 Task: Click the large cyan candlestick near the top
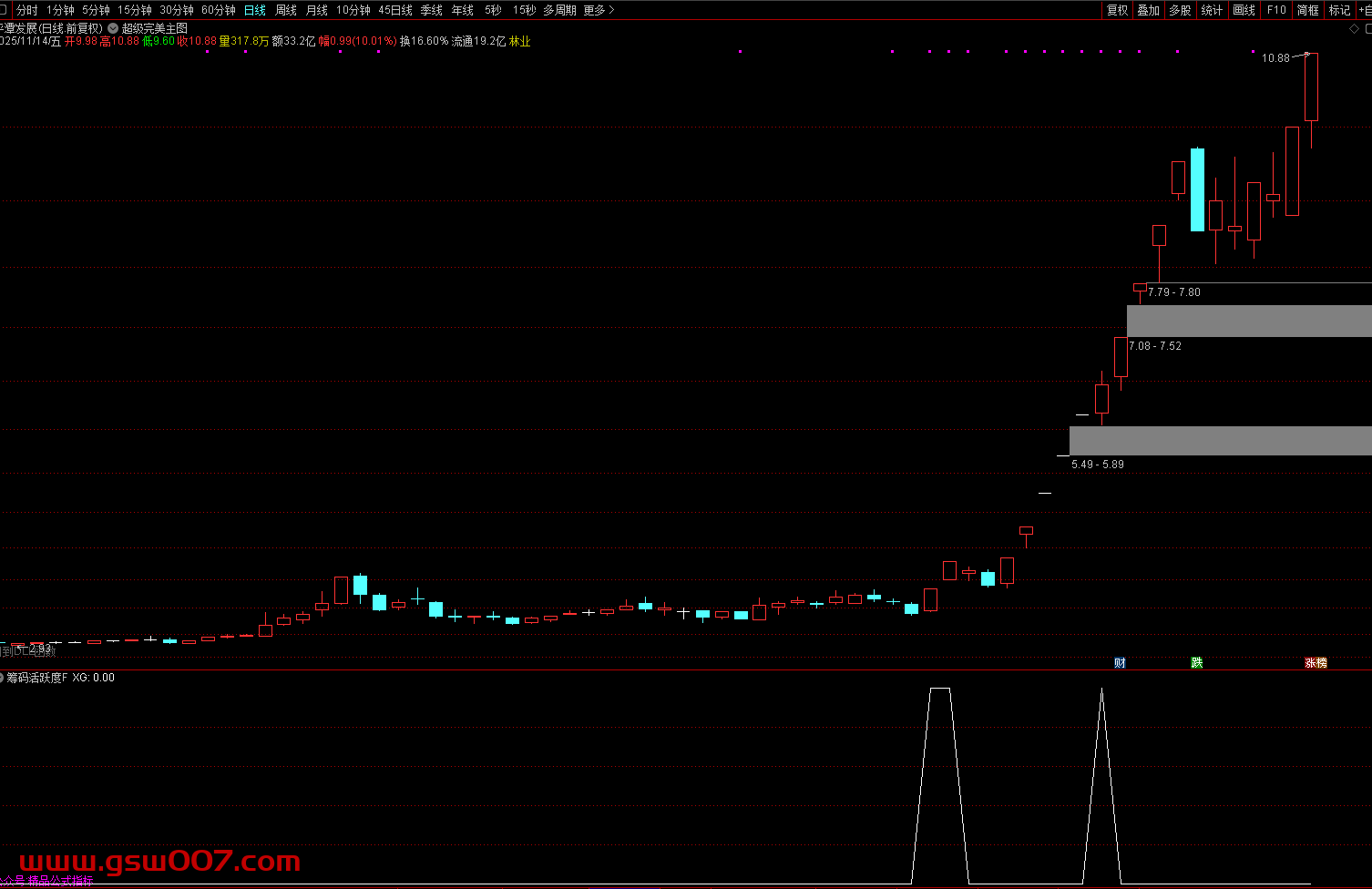pyautogui.click(x=1197, y=189)
